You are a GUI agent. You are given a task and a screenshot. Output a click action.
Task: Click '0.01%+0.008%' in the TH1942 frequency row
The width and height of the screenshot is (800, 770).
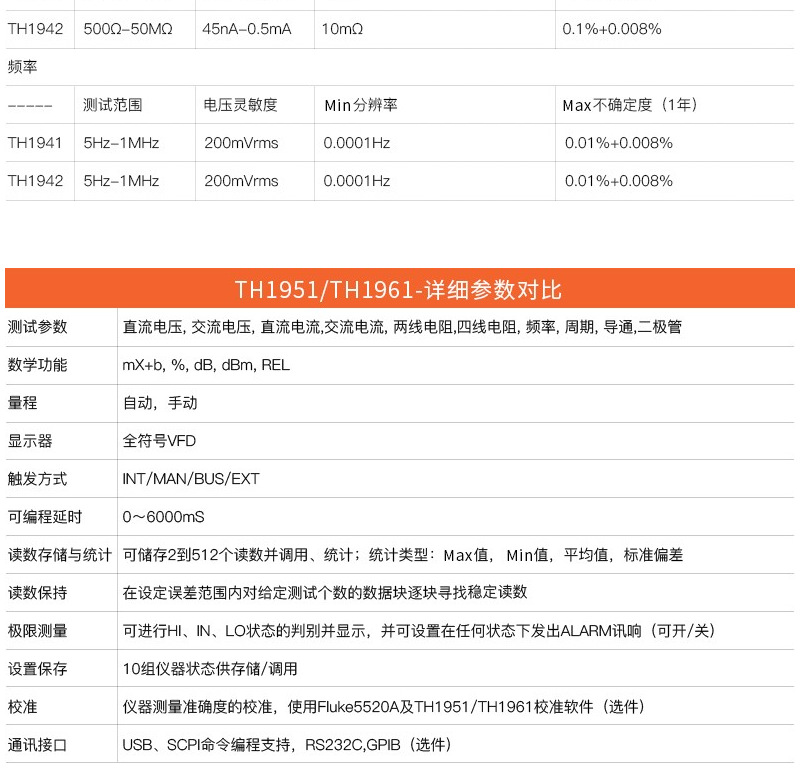pyautogui.click(x=619, y=181)
